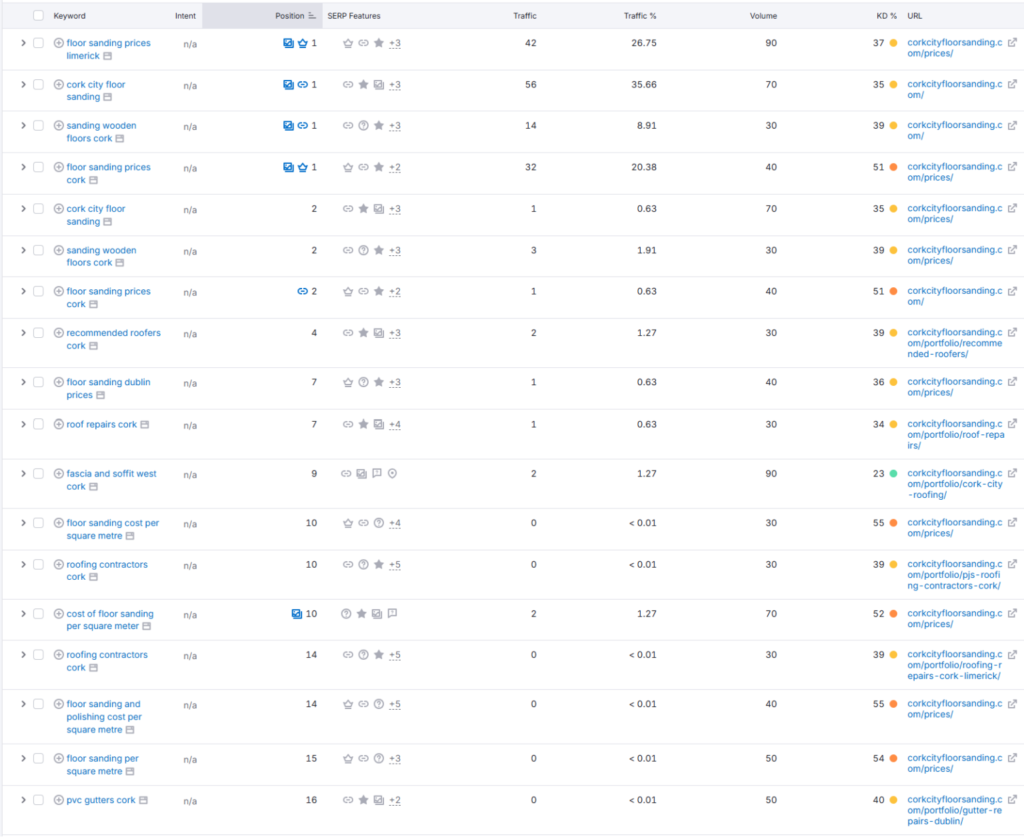Open external link icon for 'floor sanding prices limerick' URL

click(x=1012, y=43)
